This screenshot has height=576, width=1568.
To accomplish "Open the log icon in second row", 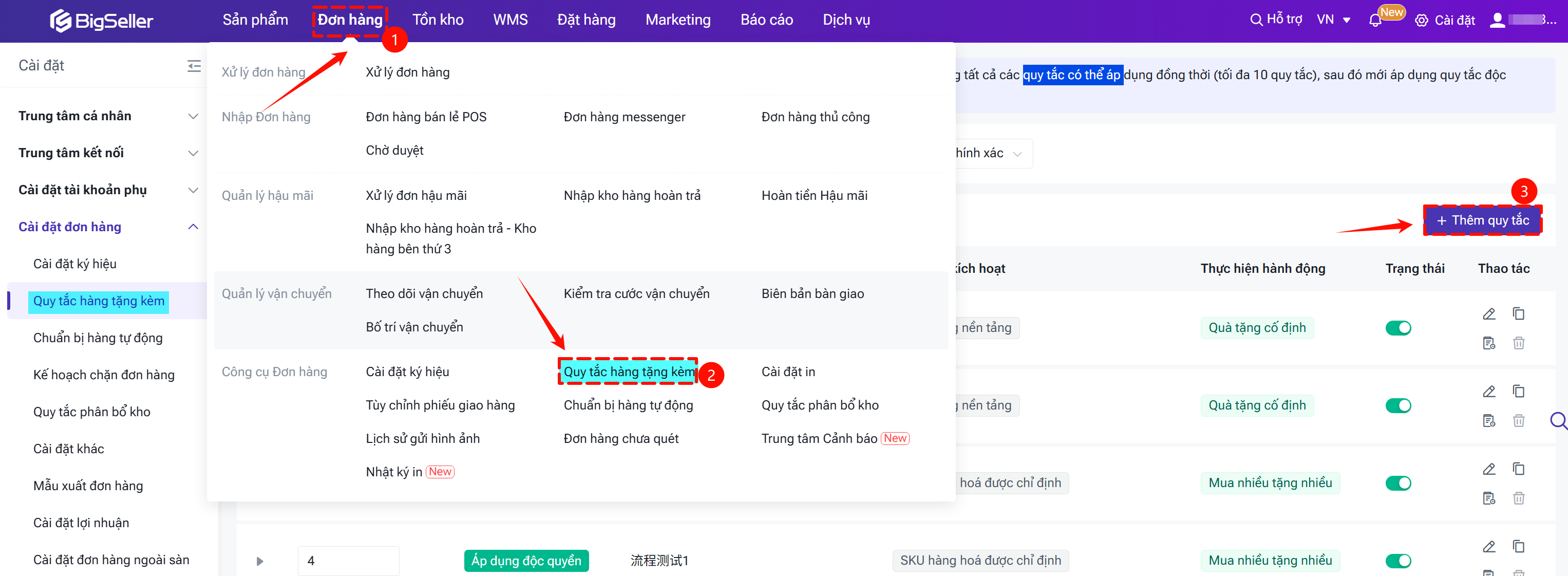I will (1488, 420).
